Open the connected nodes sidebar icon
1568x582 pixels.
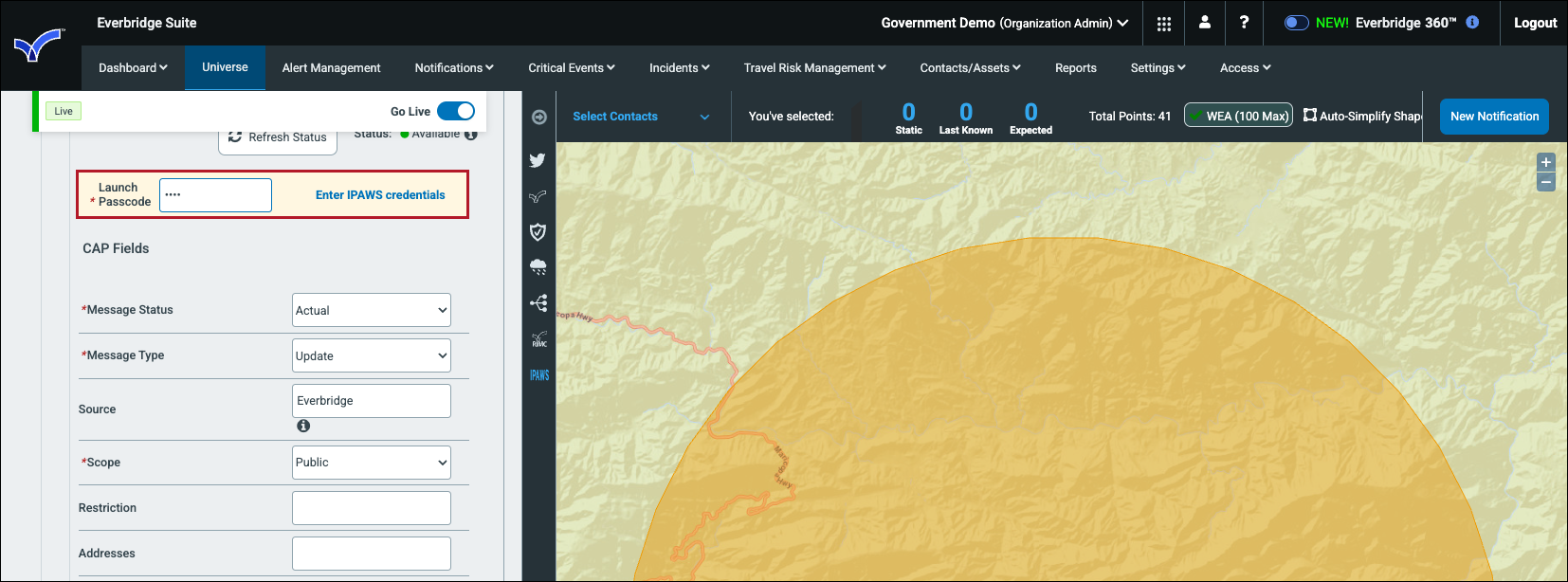538,303
